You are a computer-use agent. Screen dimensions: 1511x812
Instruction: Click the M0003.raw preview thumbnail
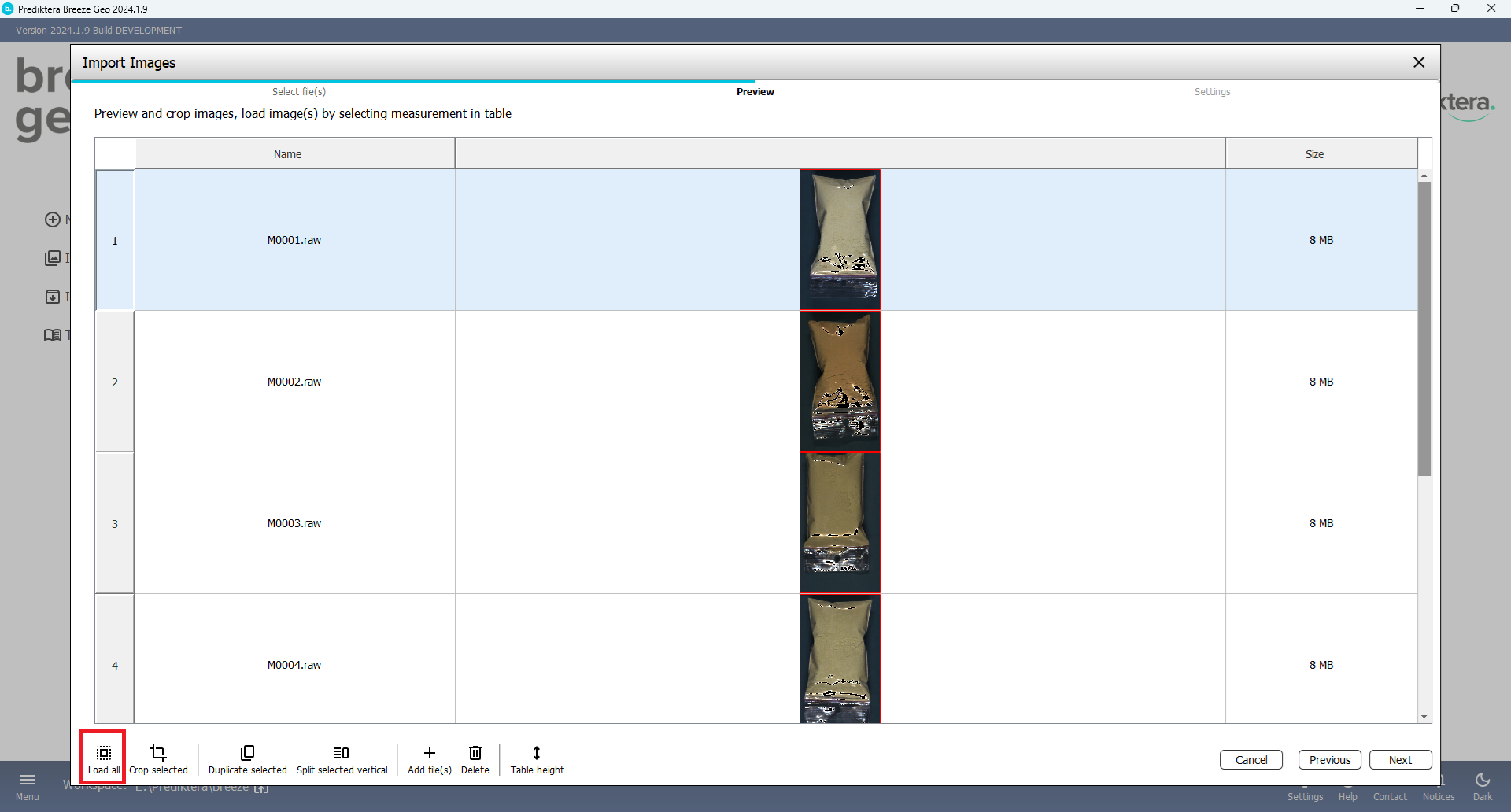coord(840,522)
